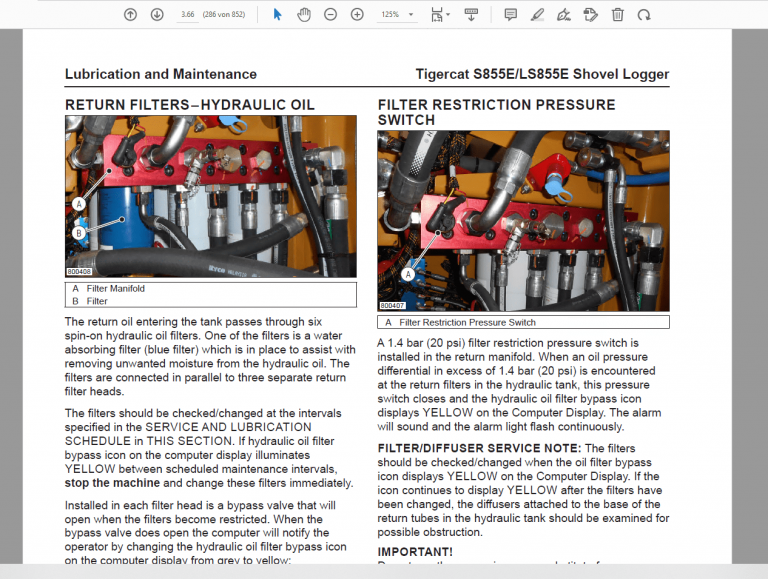The width and height of the screenshot is (768, 579).
Task: Click FILTER/DIFFUSER SERVICE NOTE heading
Action: [479, 448]
